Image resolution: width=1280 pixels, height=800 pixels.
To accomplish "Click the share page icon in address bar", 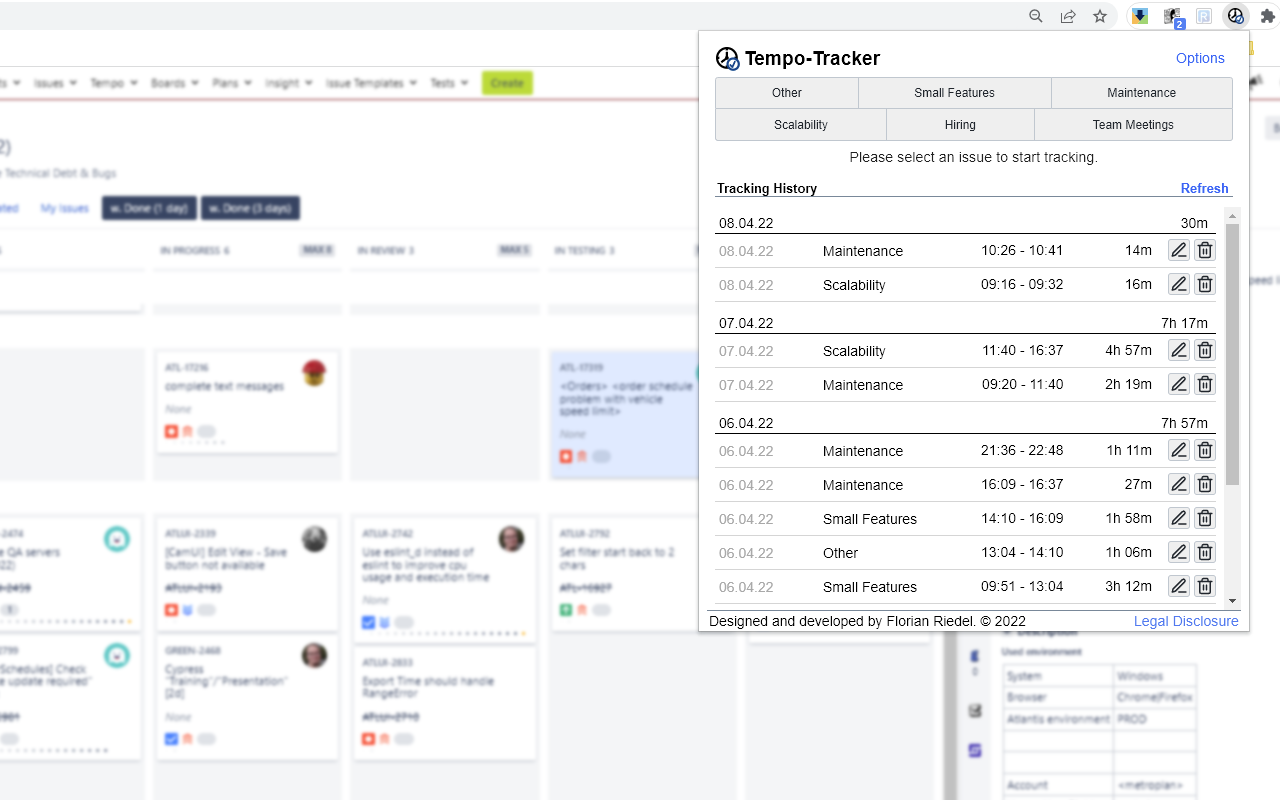I will [x=1068, y=16].
